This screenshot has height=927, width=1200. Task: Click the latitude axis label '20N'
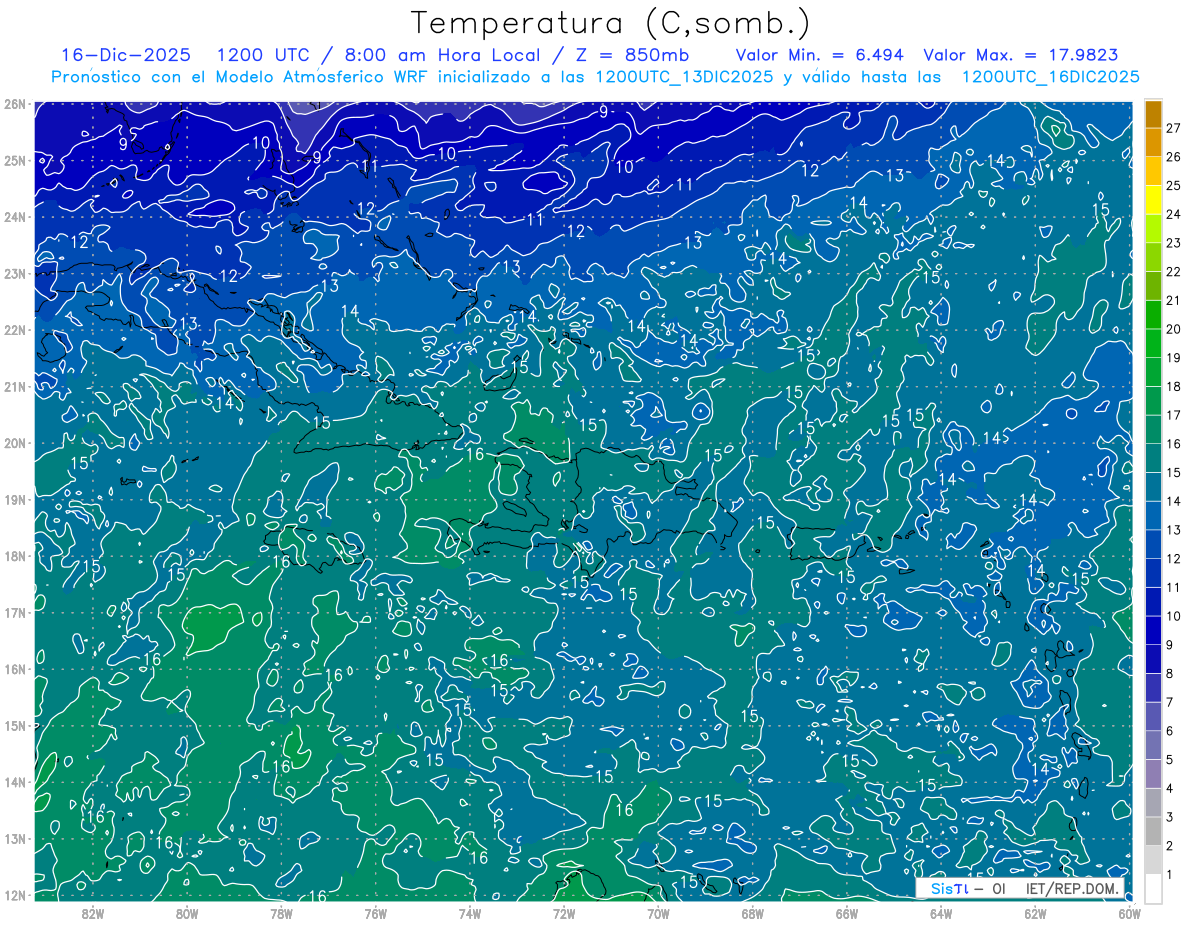pyautogui.click(x=15, y=443)
